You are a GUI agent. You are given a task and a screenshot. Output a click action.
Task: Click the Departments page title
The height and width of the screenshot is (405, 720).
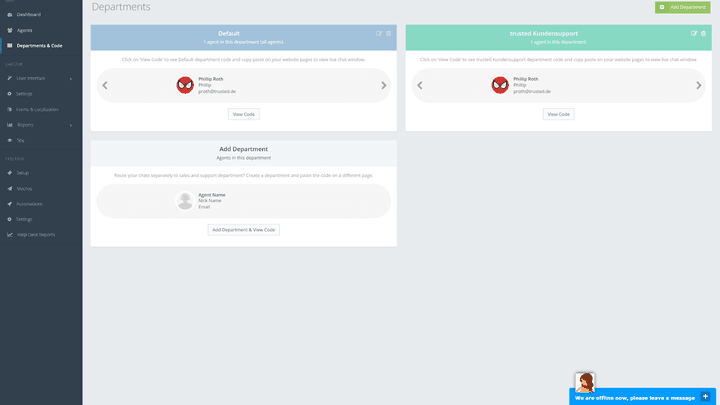[121, 7]
